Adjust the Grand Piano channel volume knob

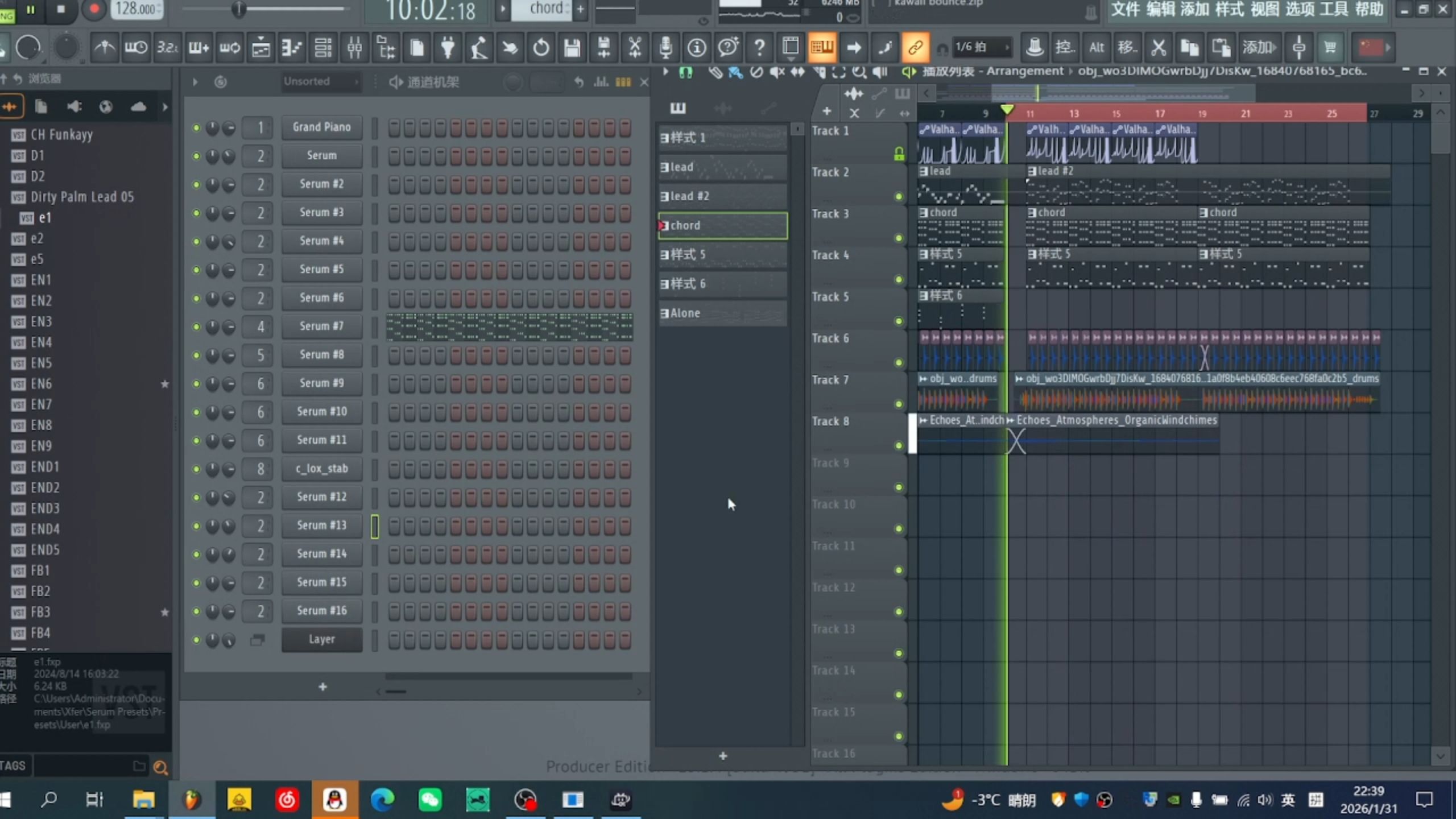[229, 128]
